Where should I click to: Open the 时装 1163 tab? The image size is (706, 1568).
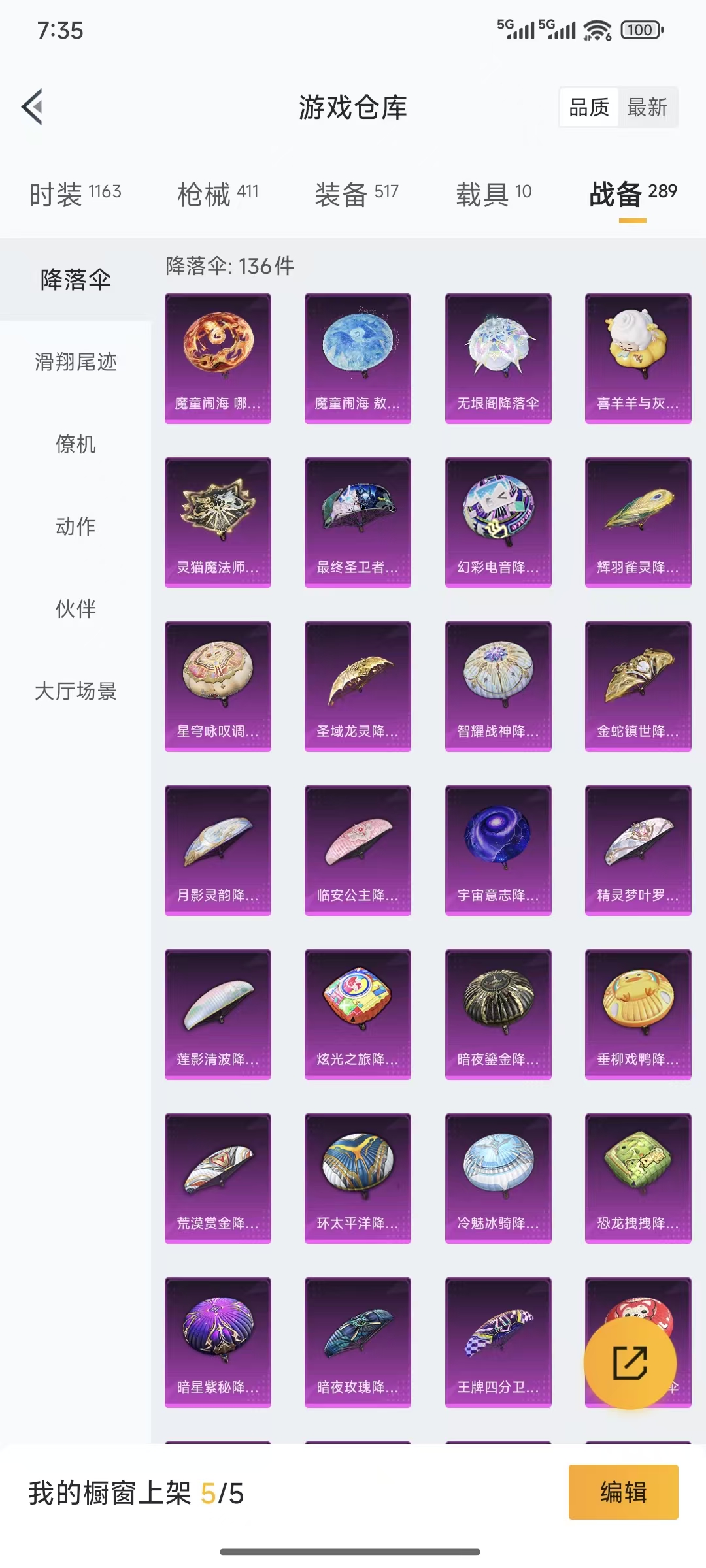[x=75, y=194]
